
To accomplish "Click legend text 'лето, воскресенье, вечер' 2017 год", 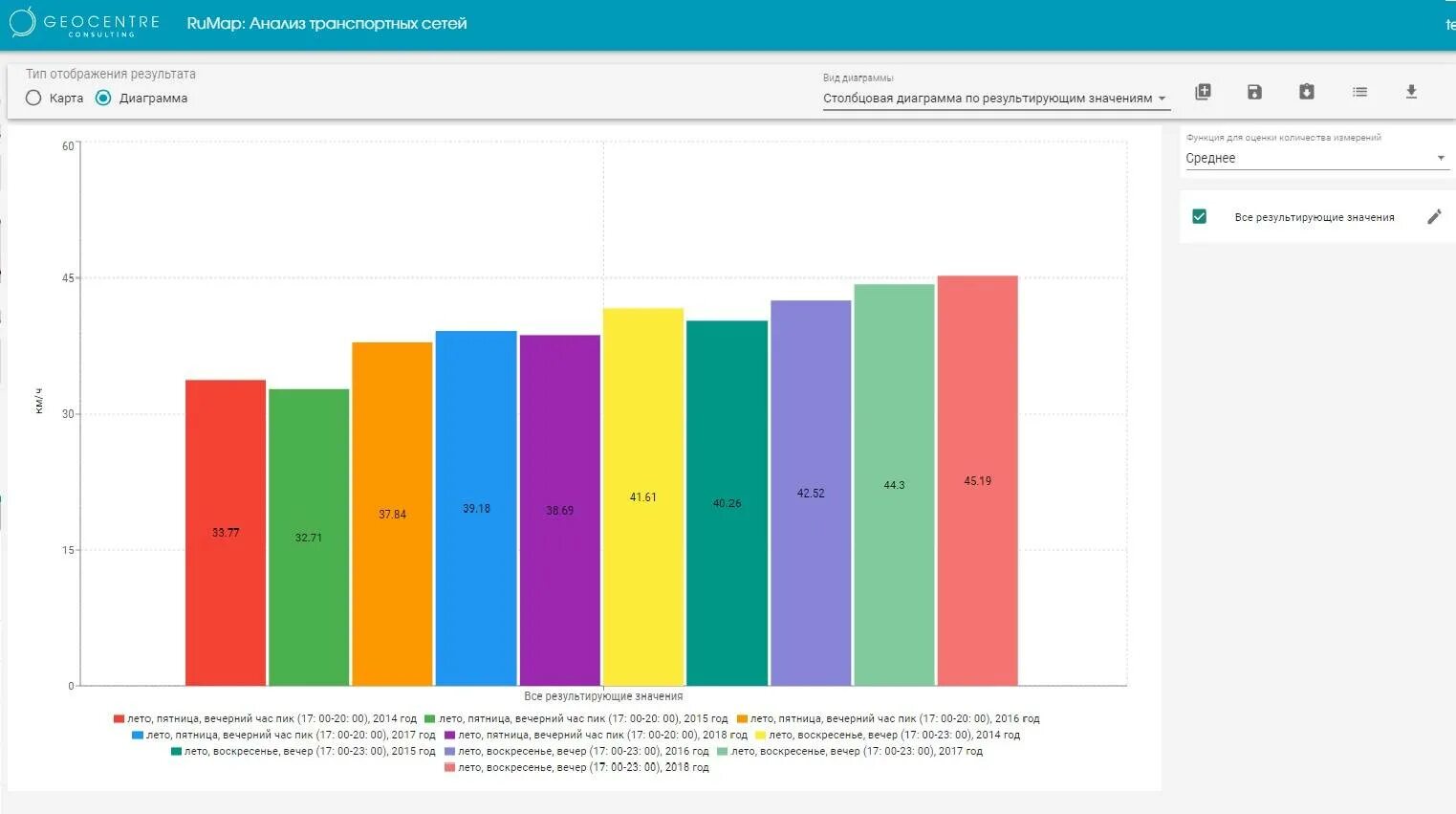I will (857, 752).
